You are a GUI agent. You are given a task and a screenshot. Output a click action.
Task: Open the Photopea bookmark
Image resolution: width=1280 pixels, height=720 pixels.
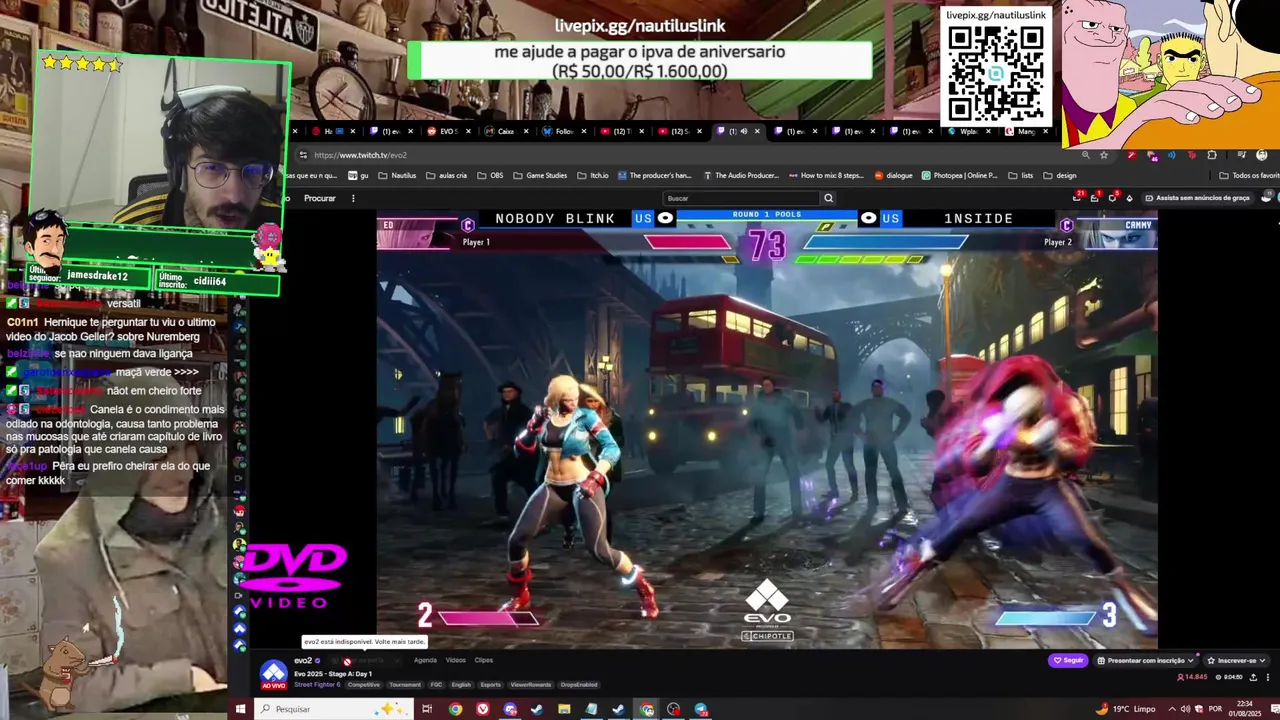coord(959,175)
